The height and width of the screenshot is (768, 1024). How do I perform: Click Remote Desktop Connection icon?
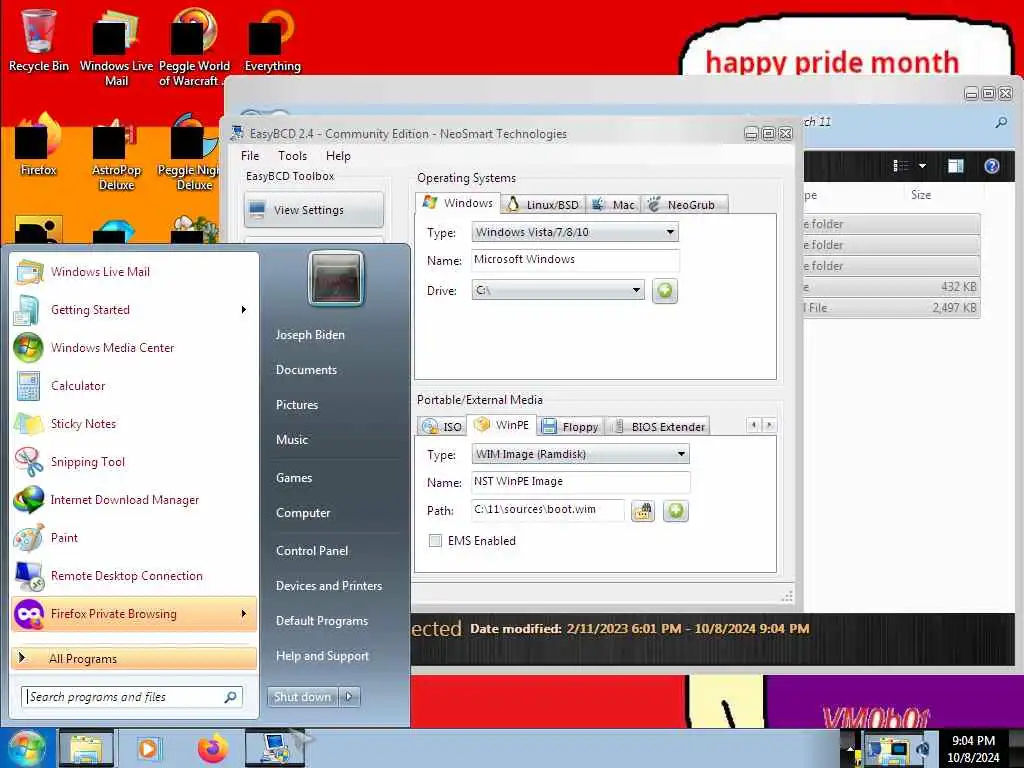coord(29,576)
